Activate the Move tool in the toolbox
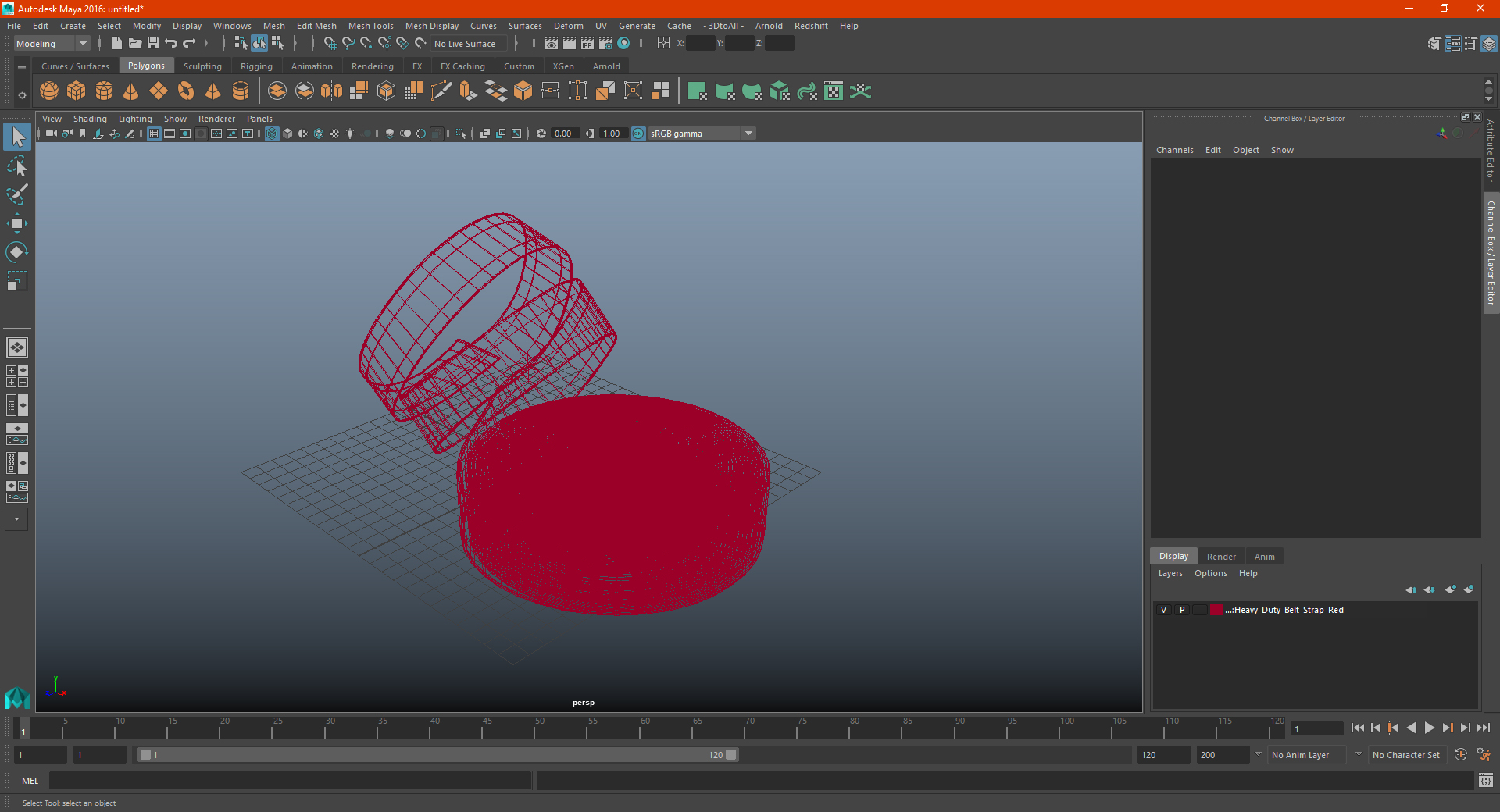 point(17,223)
